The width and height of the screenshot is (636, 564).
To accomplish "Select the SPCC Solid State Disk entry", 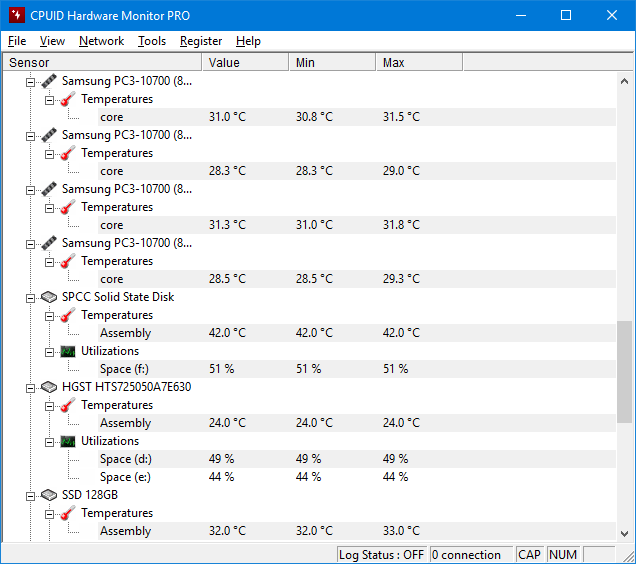I will 118,297.
